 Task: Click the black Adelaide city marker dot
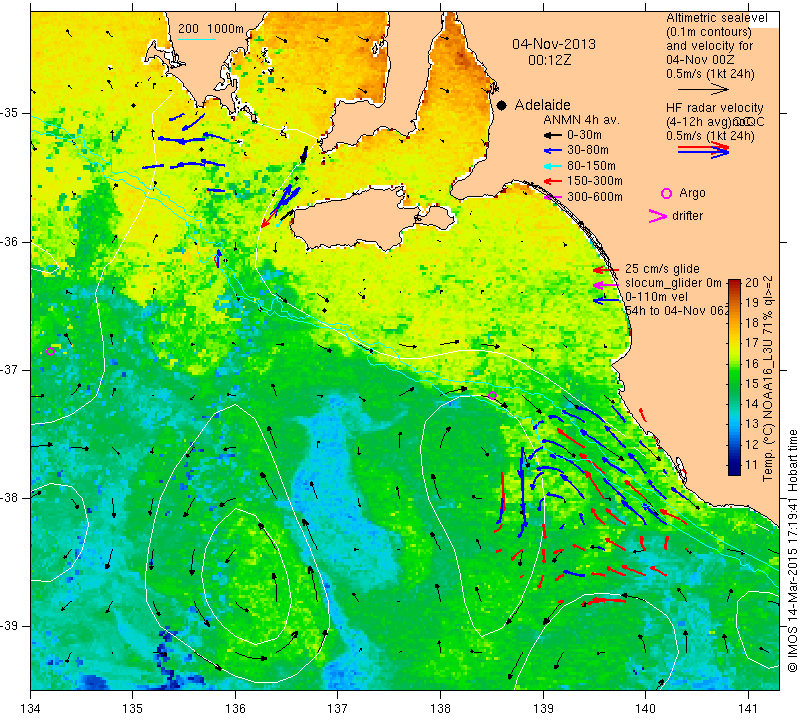point(502,106)
